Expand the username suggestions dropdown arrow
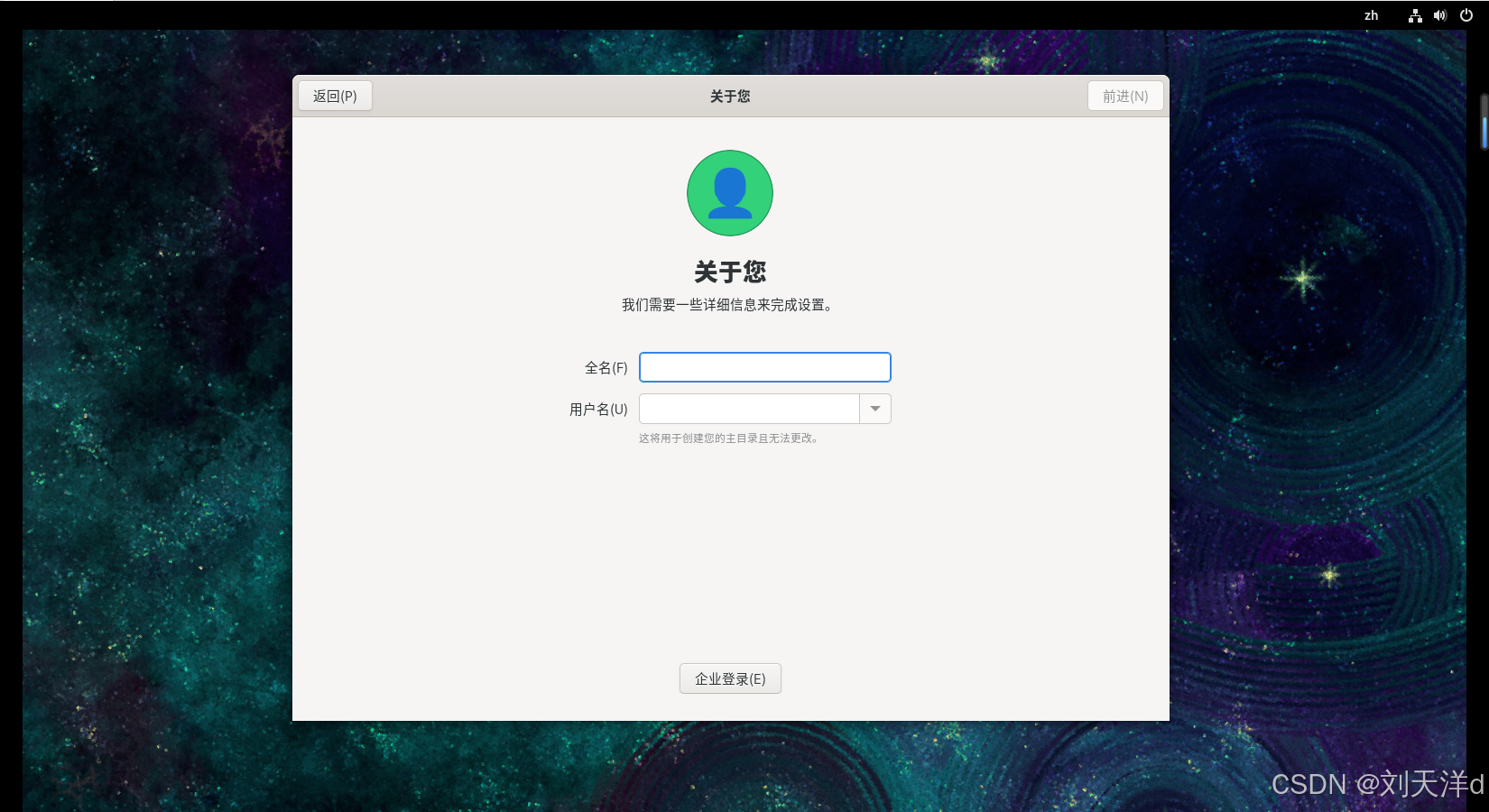The image size is (1489, 812). (x=875, y=409)
